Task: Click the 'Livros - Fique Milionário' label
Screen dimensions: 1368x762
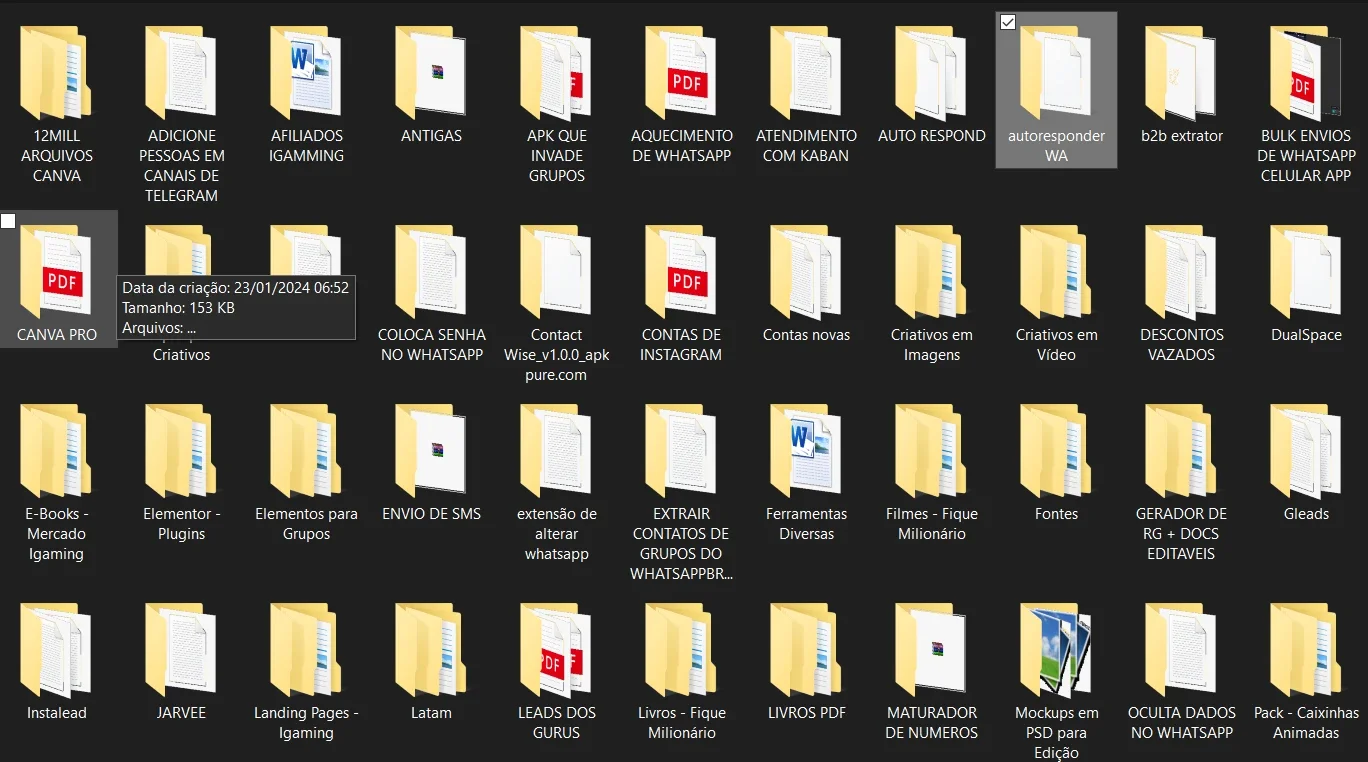Action: (681, 723)
